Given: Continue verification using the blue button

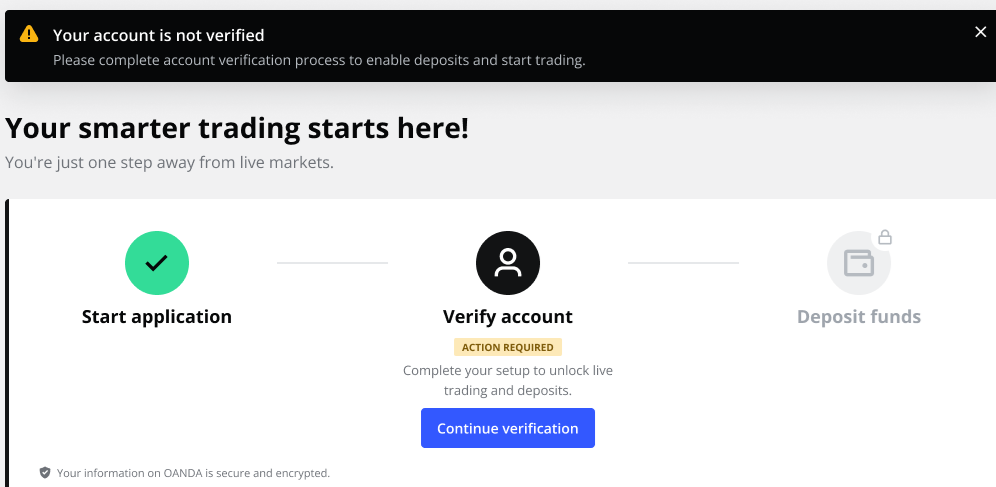Looking at the screenshot, I should (x=508, y=428).
